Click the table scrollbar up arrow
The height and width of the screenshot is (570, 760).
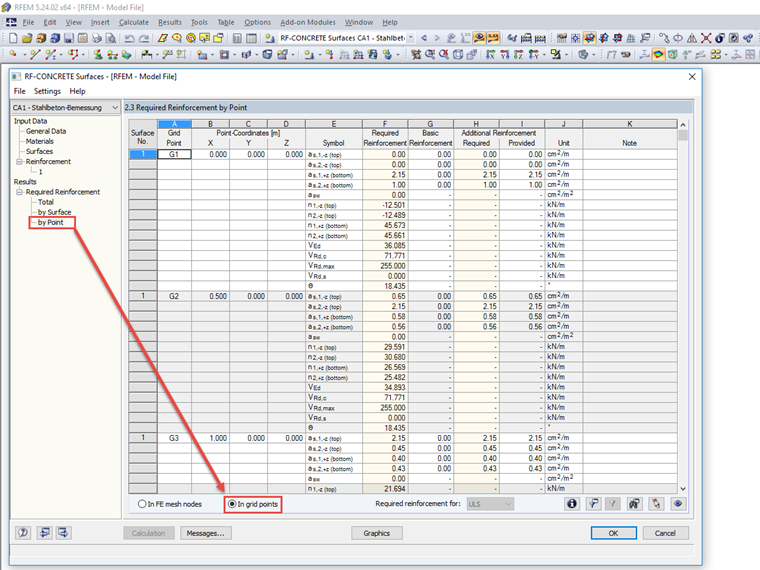683,125
